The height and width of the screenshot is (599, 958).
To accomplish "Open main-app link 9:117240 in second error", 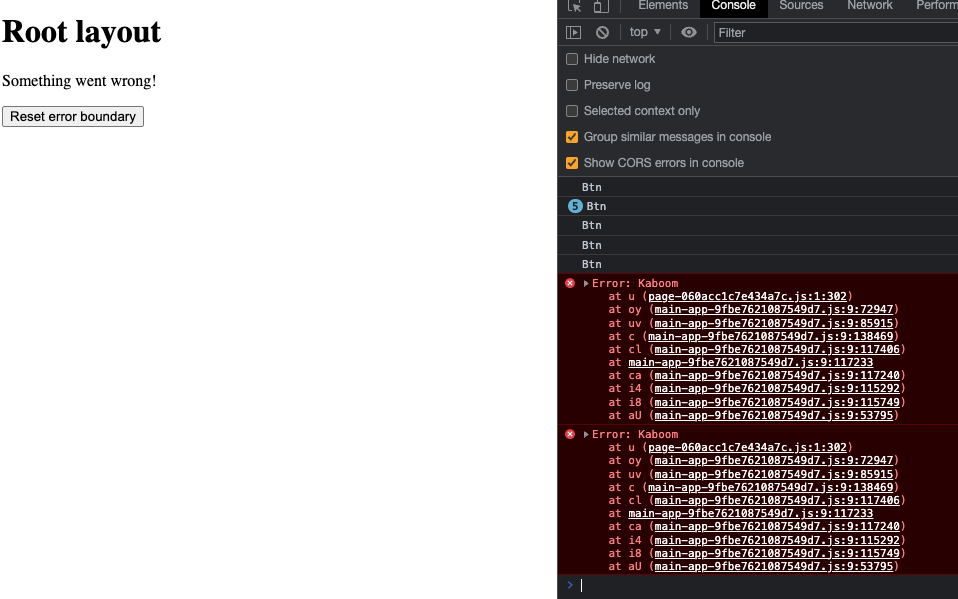I will point(777,526).
